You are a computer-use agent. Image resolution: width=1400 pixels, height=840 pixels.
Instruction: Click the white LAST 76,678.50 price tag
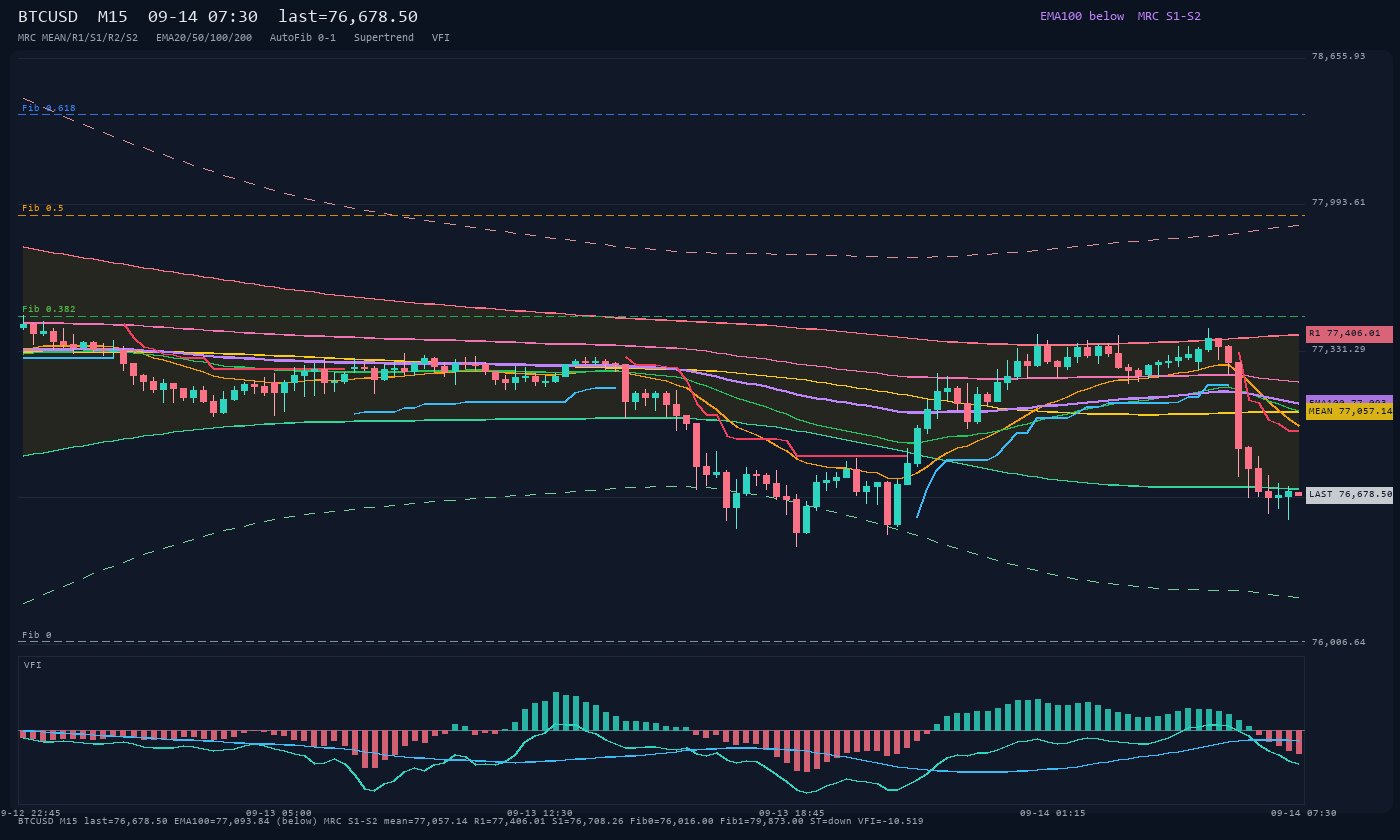click(x=1349, y=494)
